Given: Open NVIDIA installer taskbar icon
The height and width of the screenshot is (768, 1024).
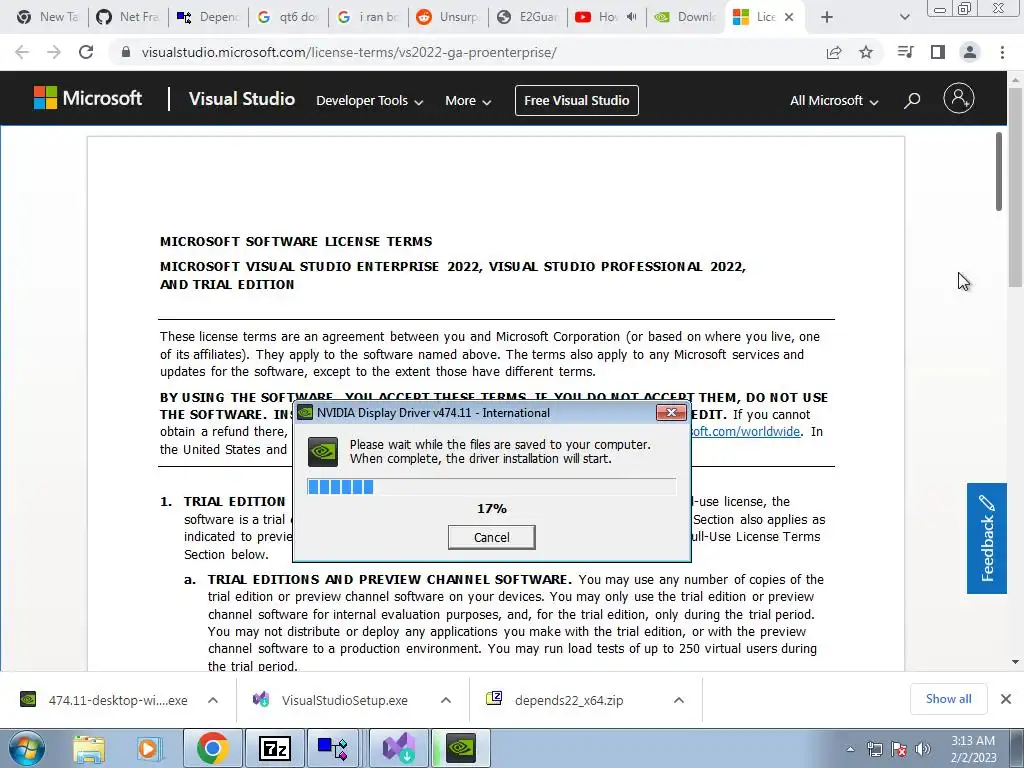Looking at the screenshot, I should [x=460, y=748].
